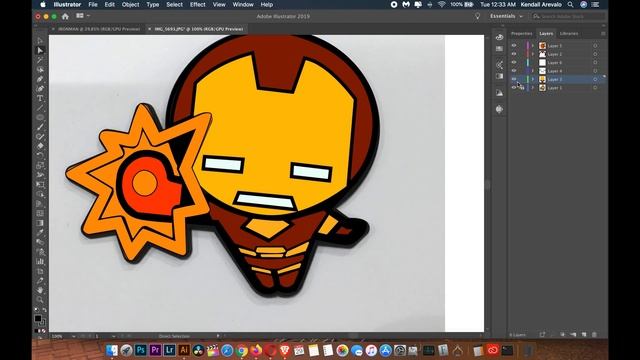Open the Essentials workspace dropdown
Image resolution: width=640 pixels, height=360 pixels.
[x=506, y=16]
